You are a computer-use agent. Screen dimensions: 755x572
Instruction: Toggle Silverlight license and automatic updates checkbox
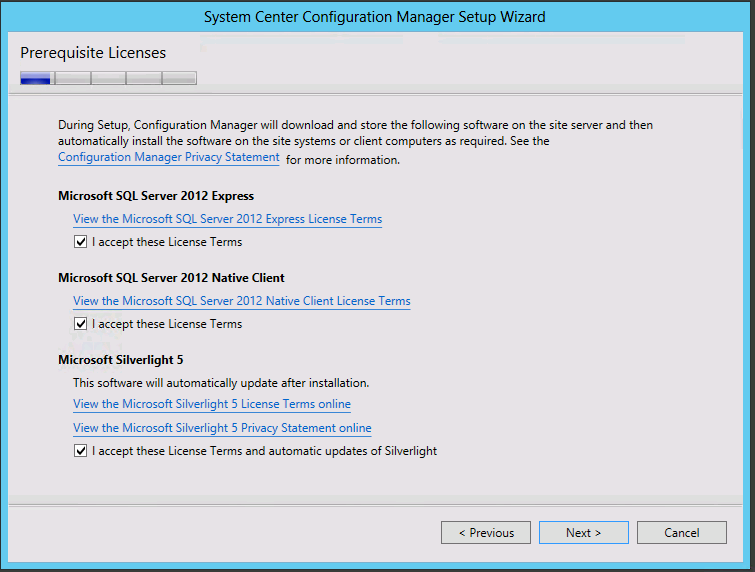point(80,451)
